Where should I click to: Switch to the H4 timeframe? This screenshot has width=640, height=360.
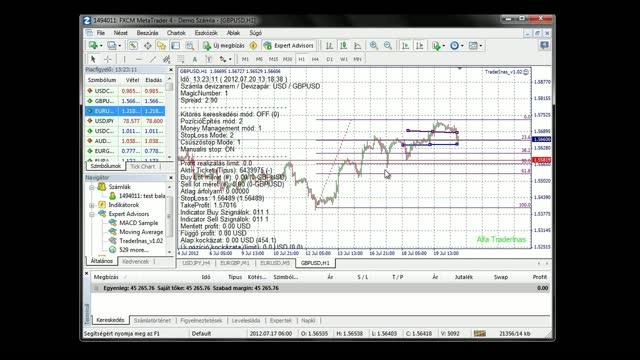pos(315,59)
